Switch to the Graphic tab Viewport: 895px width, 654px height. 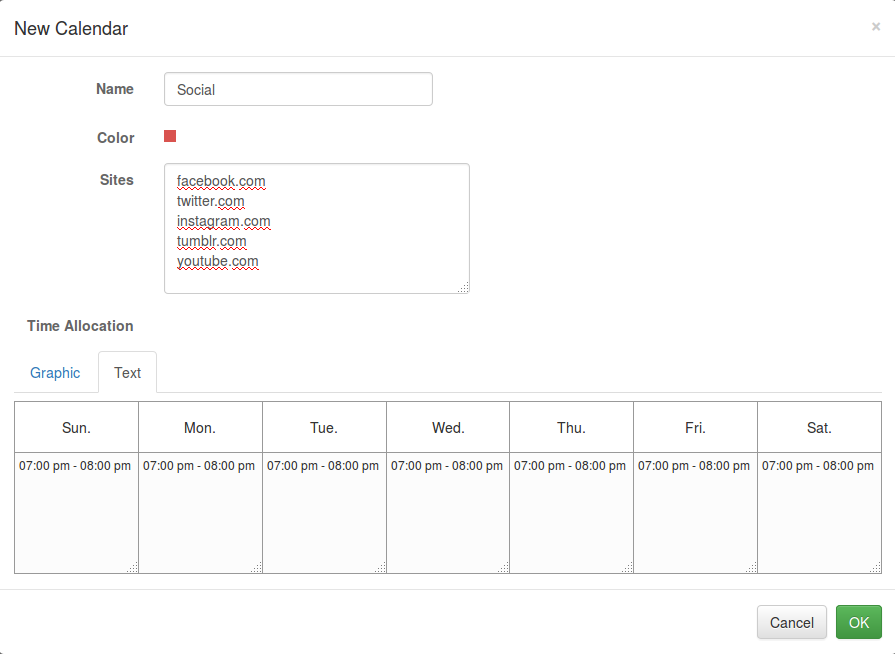click(x=55, y=373)
